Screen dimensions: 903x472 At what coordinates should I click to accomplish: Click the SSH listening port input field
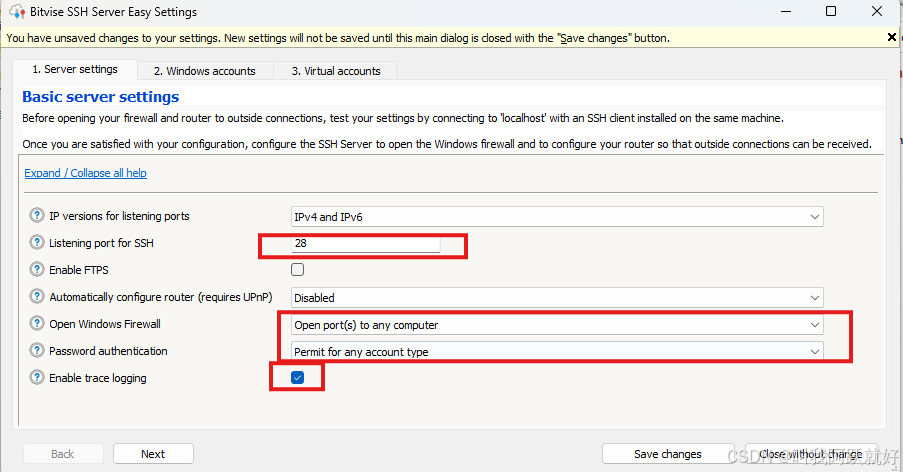click(x=365, y=243)
